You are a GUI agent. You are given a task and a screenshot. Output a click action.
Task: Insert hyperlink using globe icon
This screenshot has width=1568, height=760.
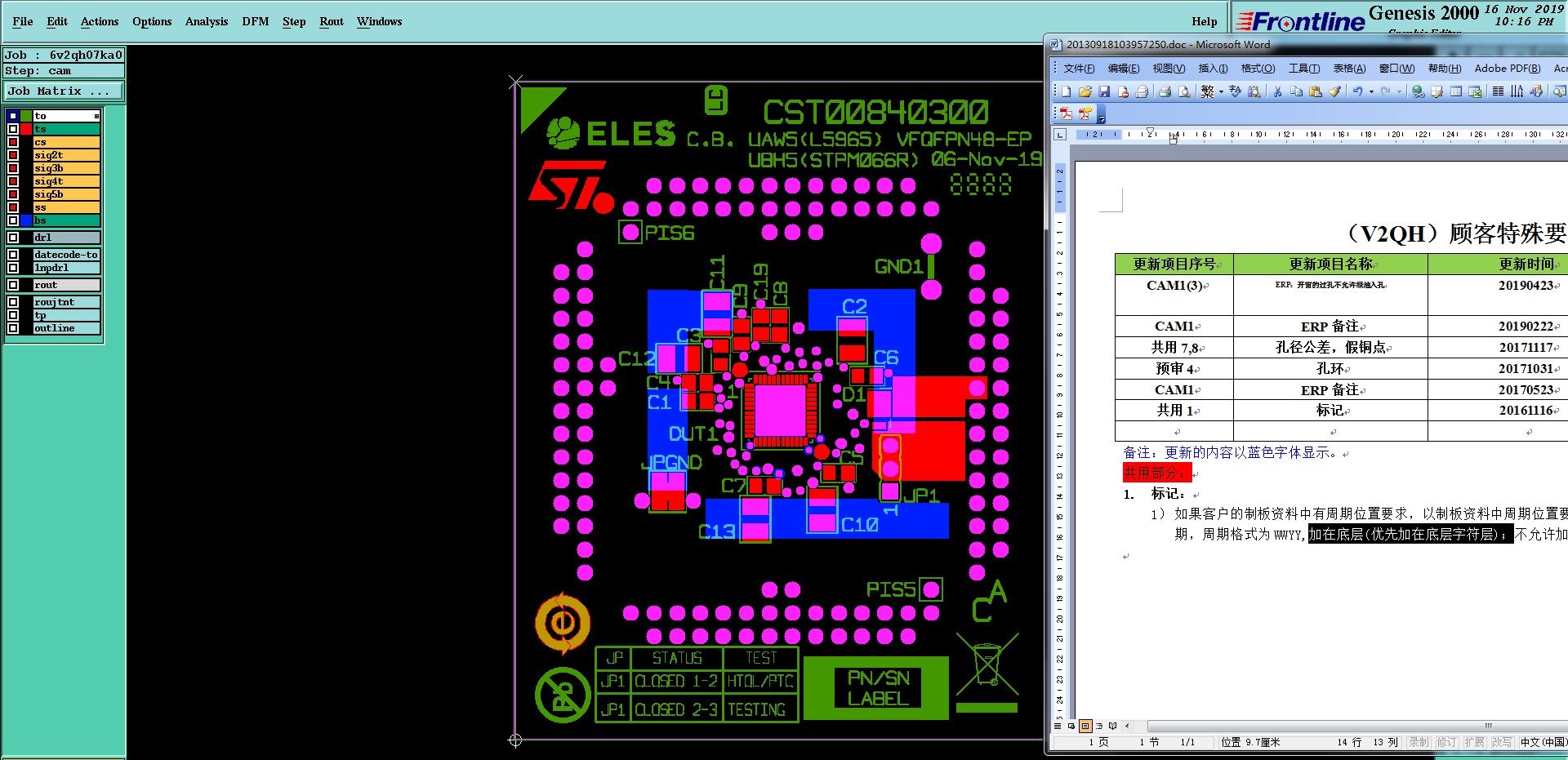click(1418, 91)
